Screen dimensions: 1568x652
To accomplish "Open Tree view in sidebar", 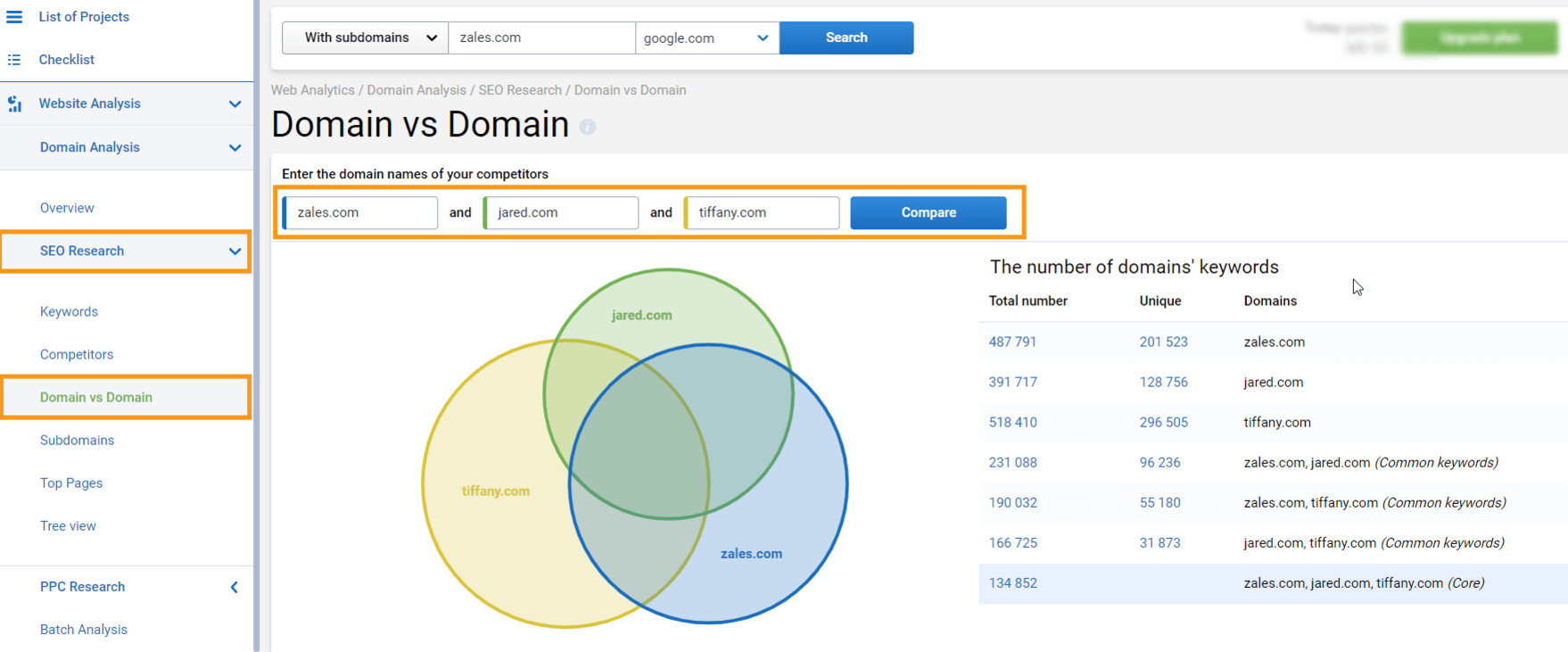I will click(68, 525).
